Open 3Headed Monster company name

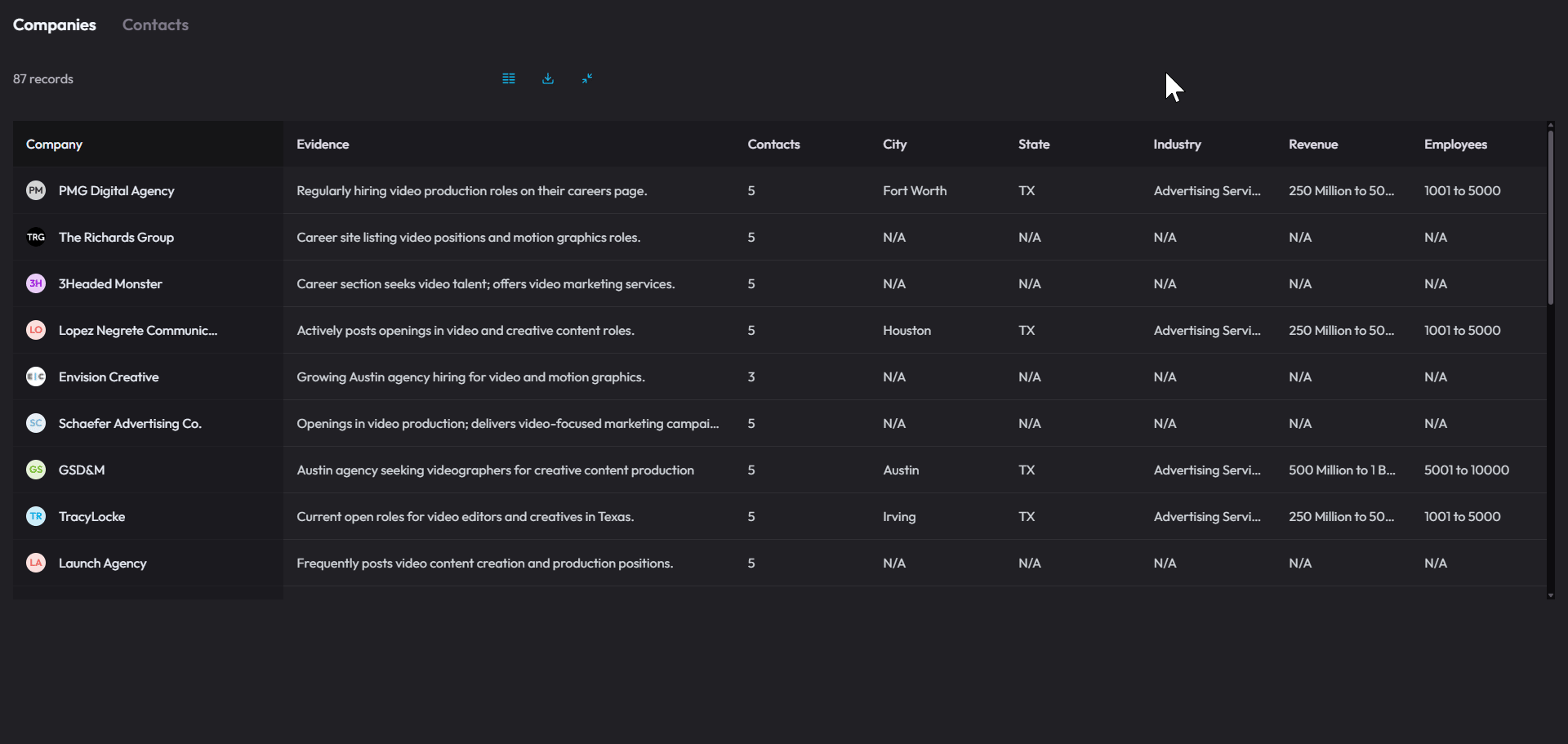(110, 283)
